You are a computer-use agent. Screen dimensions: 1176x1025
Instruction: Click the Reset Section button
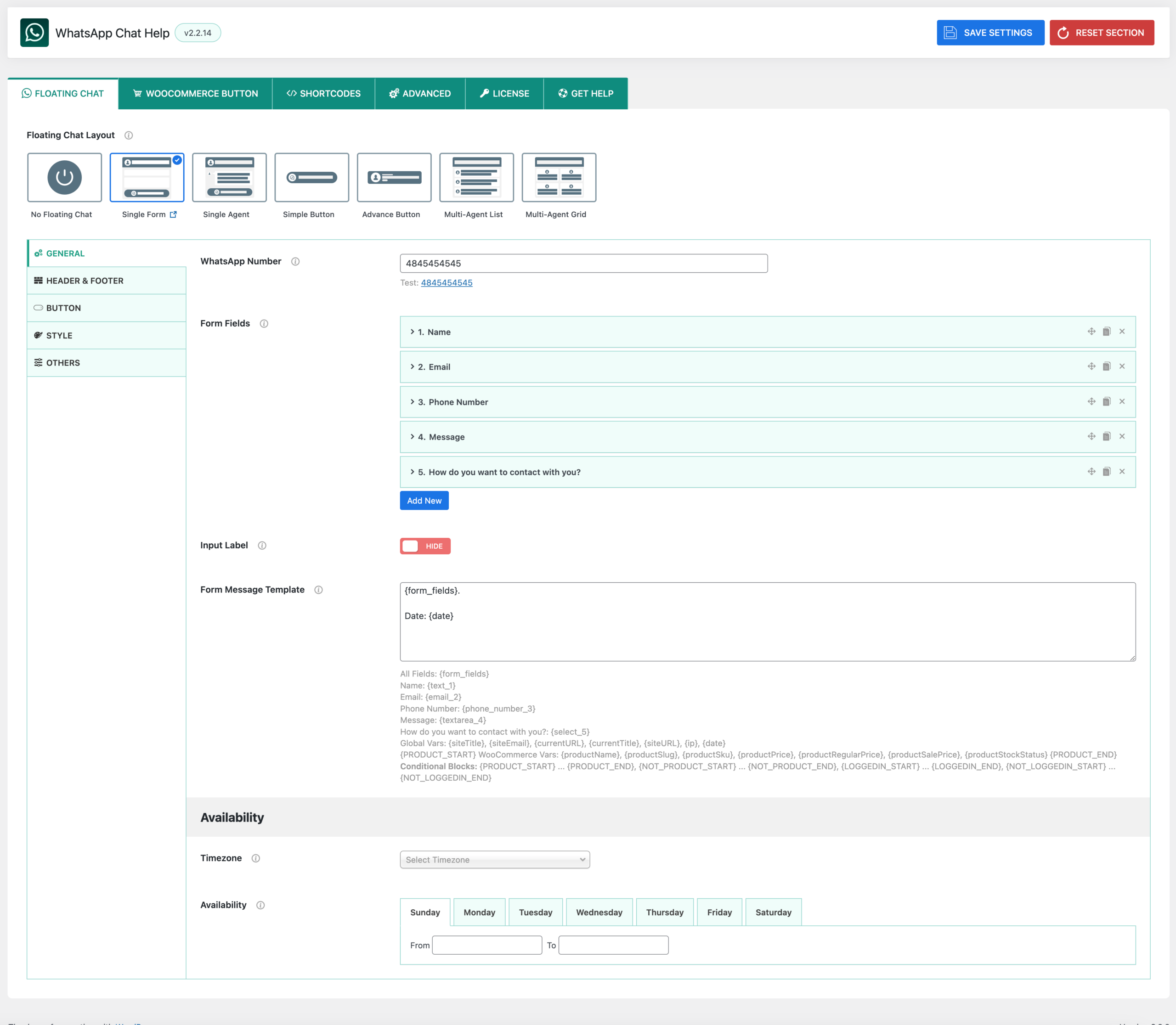(x=1102, y=33)
